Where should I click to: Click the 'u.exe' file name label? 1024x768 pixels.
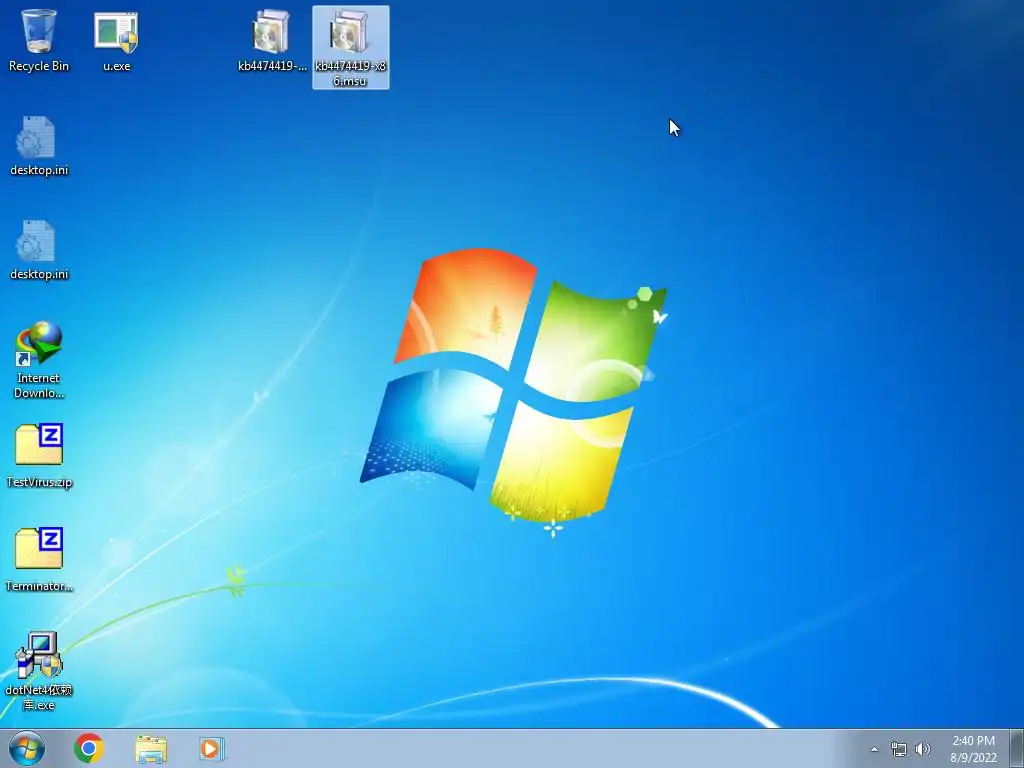(x=116, y=66)
